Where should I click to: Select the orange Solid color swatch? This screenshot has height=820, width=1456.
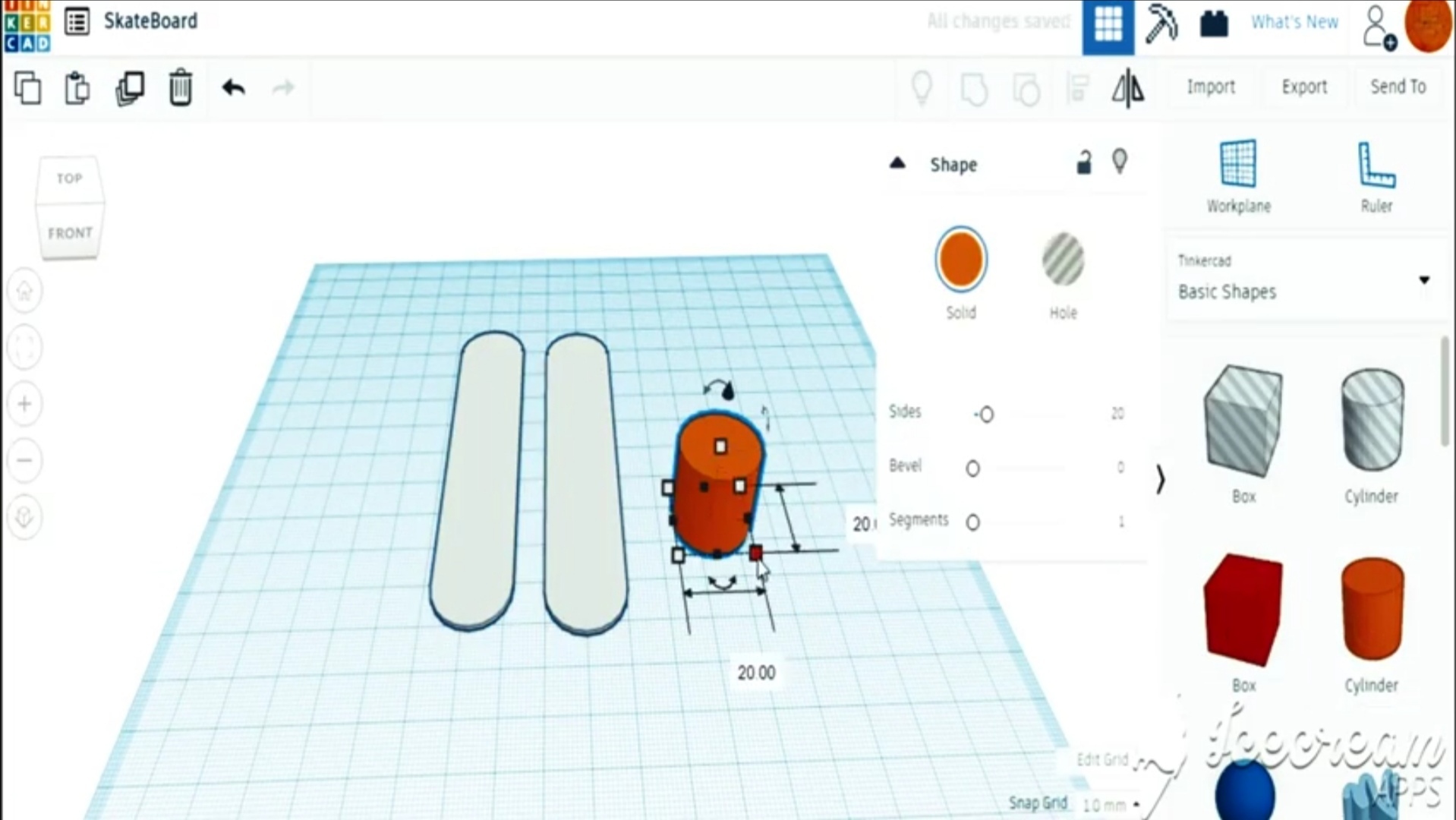coord(960,259)
